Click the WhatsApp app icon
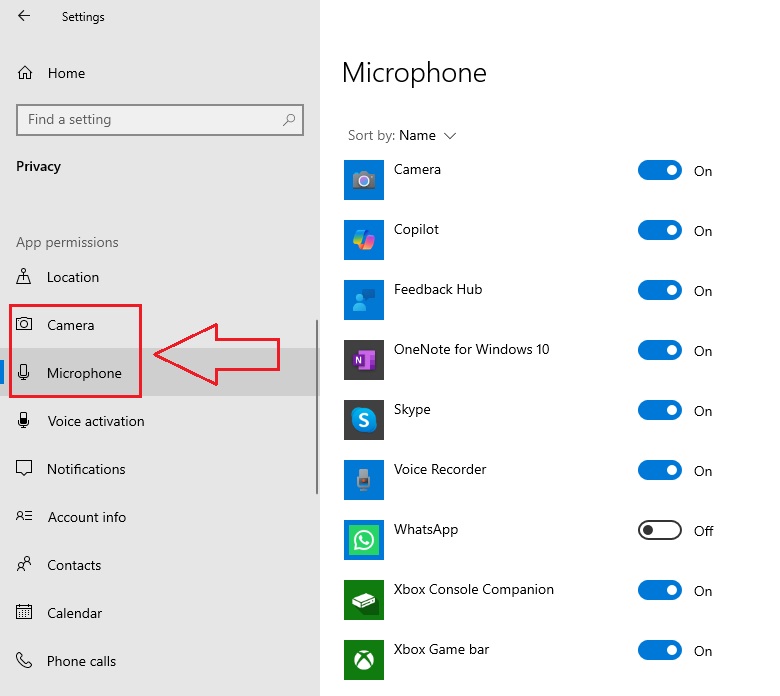 [363, 540]
